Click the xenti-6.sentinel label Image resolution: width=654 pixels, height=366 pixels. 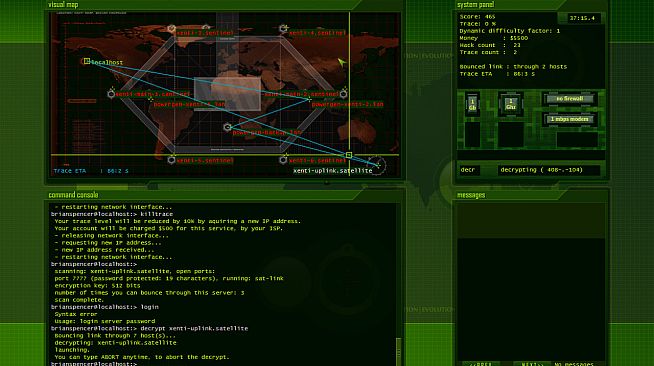(x=317, y=160)
